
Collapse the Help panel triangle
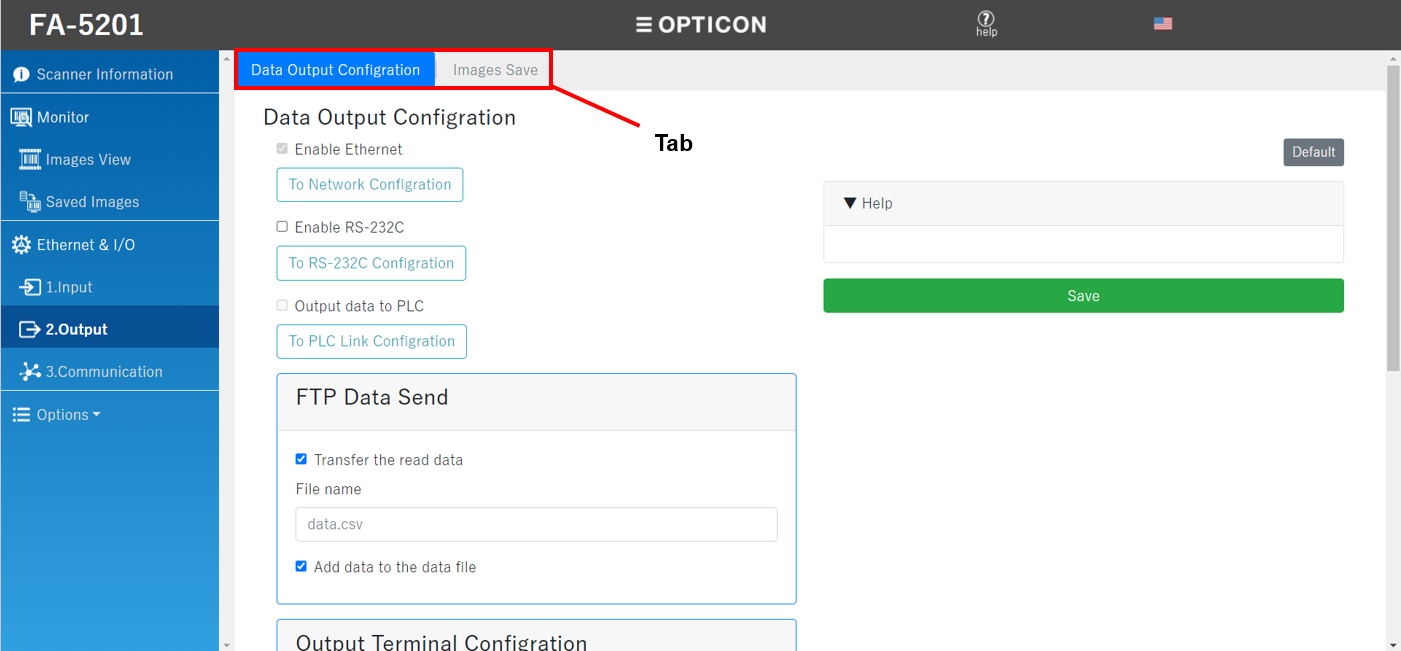click(x=850, y=203)
